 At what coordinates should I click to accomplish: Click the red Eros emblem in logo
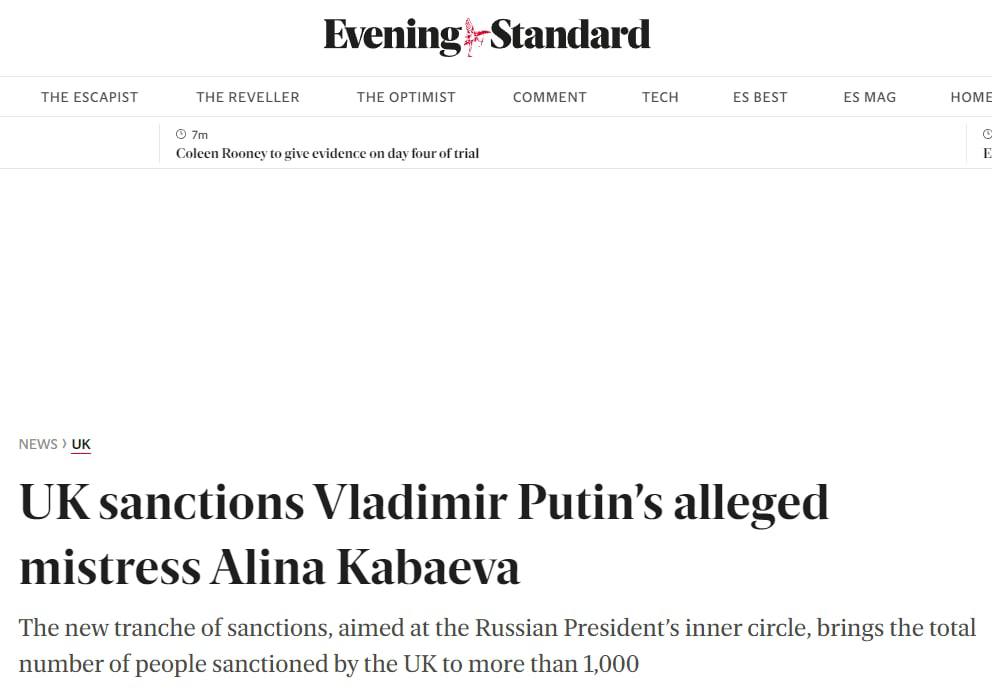[475, 37]
